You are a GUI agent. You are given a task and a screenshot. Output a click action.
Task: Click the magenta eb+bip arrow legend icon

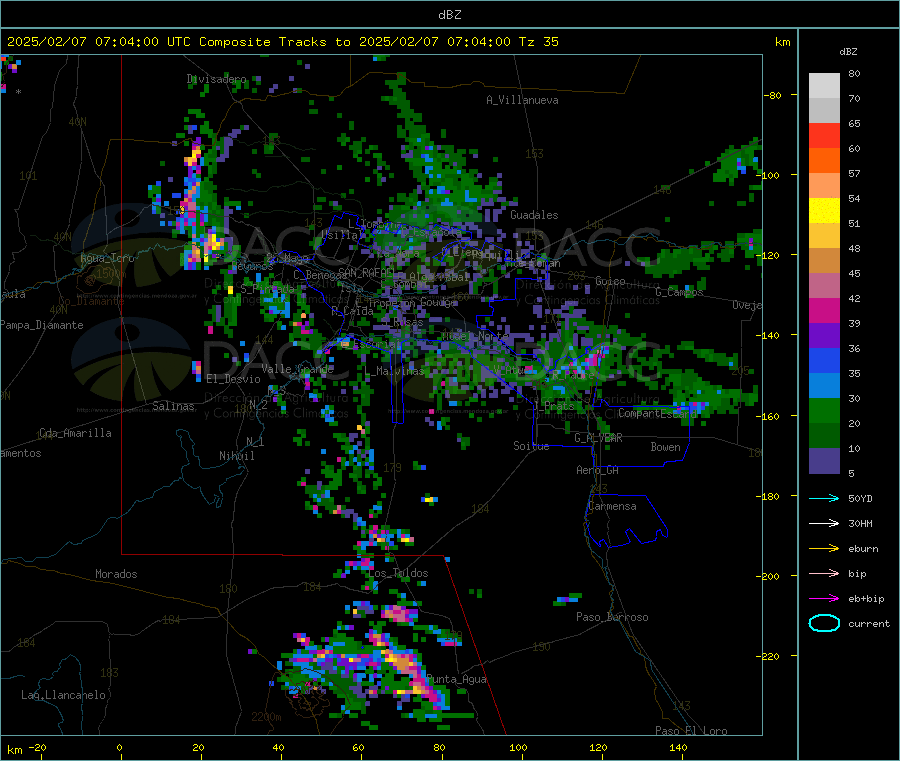(824, 599)
